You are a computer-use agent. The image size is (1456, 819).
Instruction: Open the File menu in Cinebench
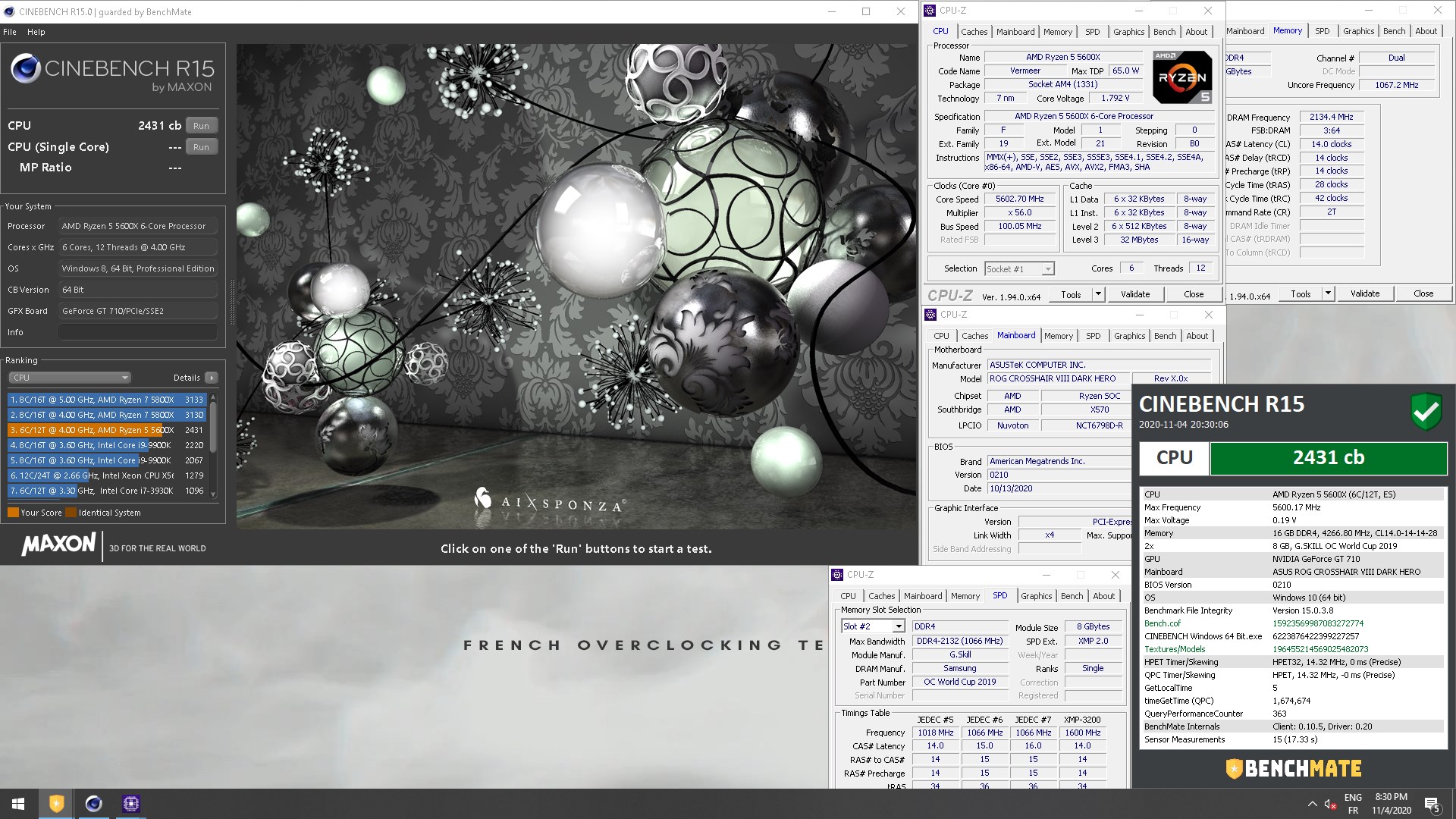click(10, 32)
